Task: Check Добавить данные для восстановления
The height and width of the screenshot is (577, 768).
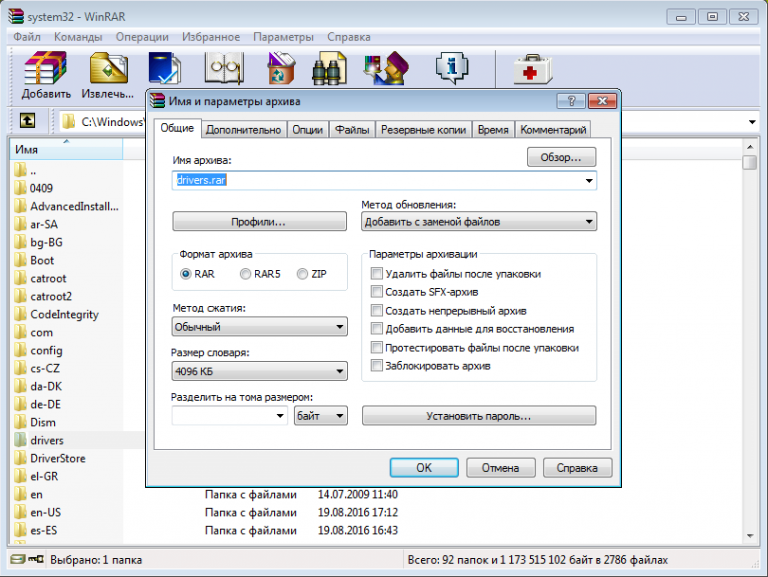Action: 376,329
